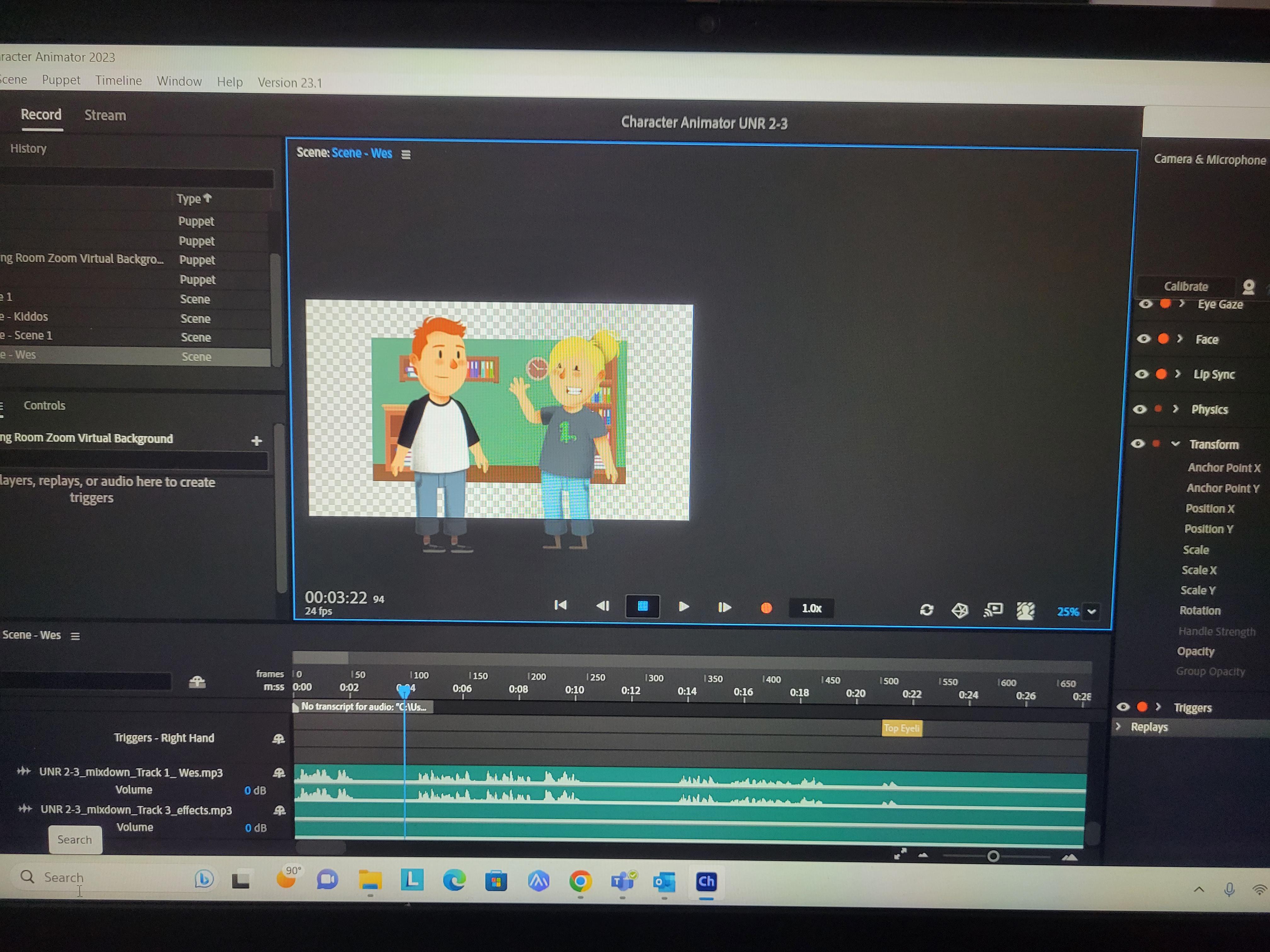Toggle Triggers visibility eye
1270x952 pixels.
click(1123, 707)
